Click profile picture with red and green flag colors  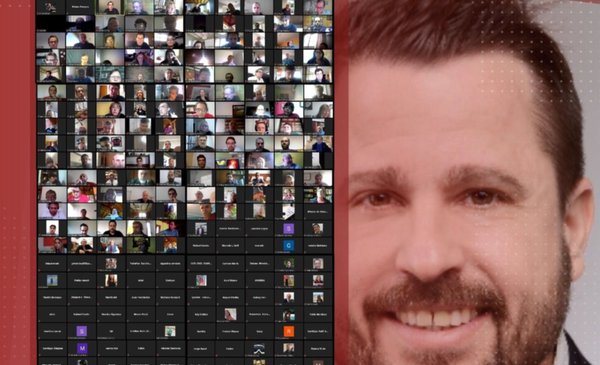pyautogui.click(x=200, y=280)
